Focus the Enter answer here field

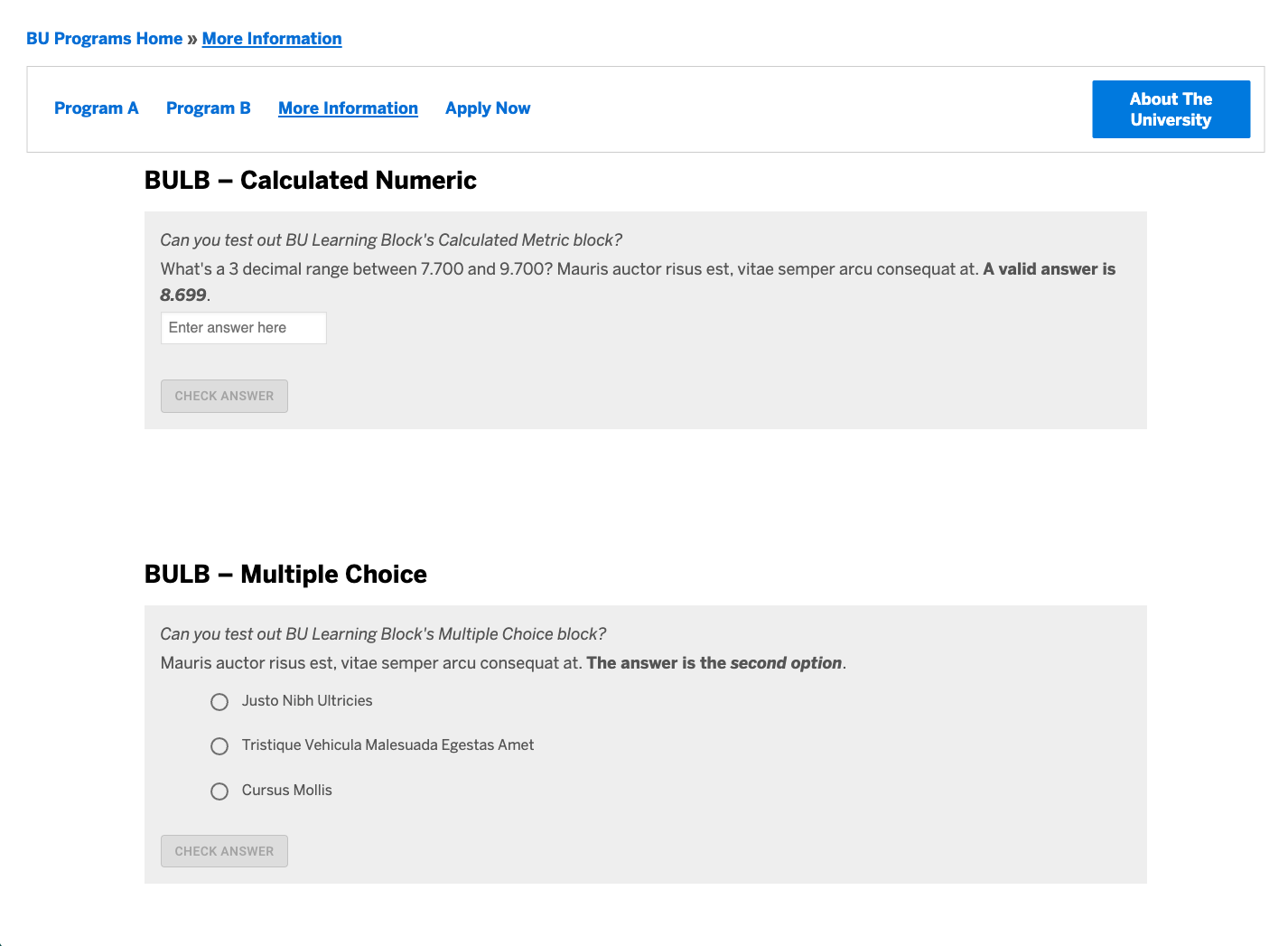[243, 328]
